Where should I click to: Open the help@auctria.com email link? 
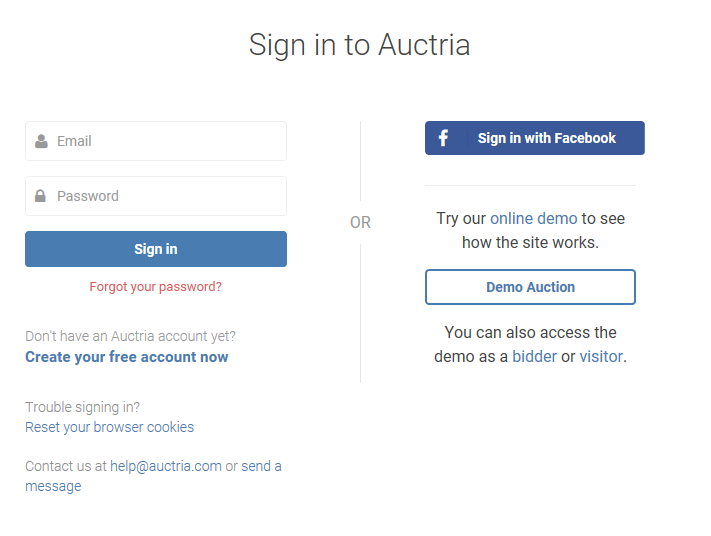(166, 466)
